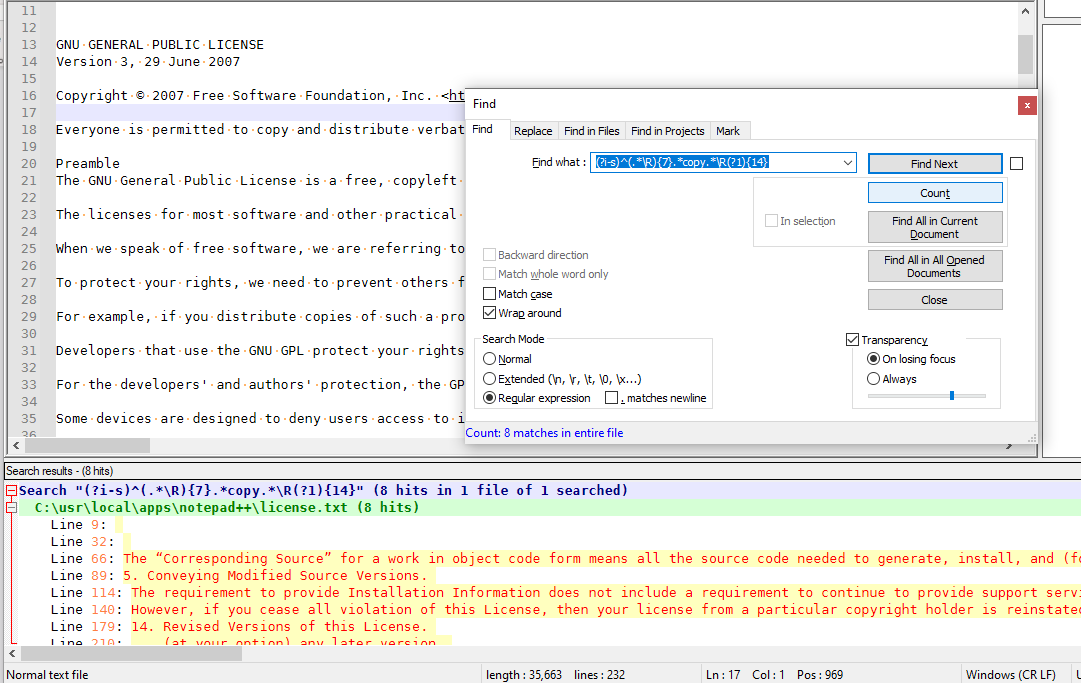Click Find All in Current Document
Image resolution: width=1081 pixels, height=683 pixels.
coord(935,227)
